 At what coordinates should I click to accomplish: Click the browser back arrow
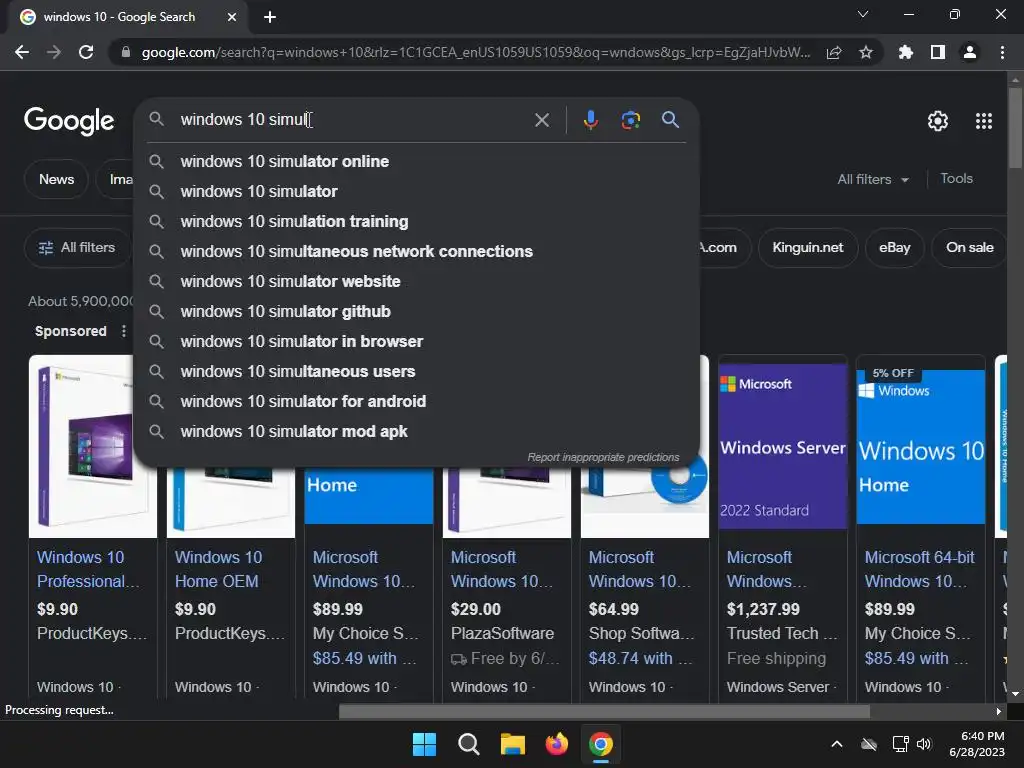[x=22, y=52]
